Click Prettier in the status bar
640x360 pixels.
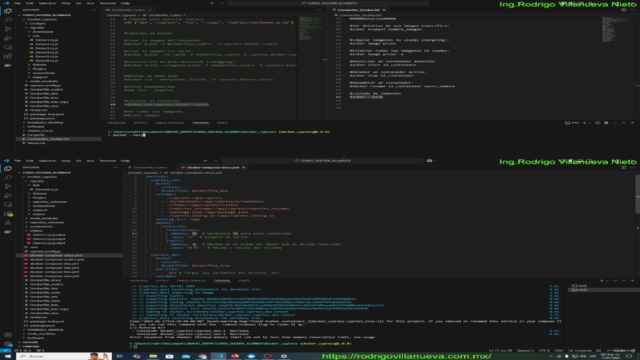[621, 351]
